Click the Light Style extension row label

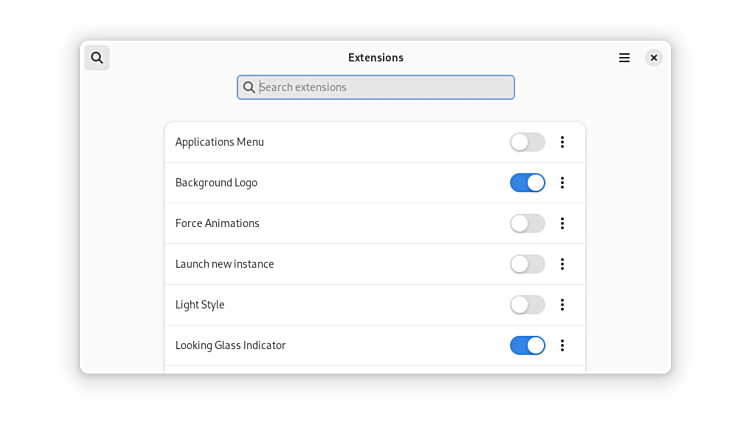[200, 305]
